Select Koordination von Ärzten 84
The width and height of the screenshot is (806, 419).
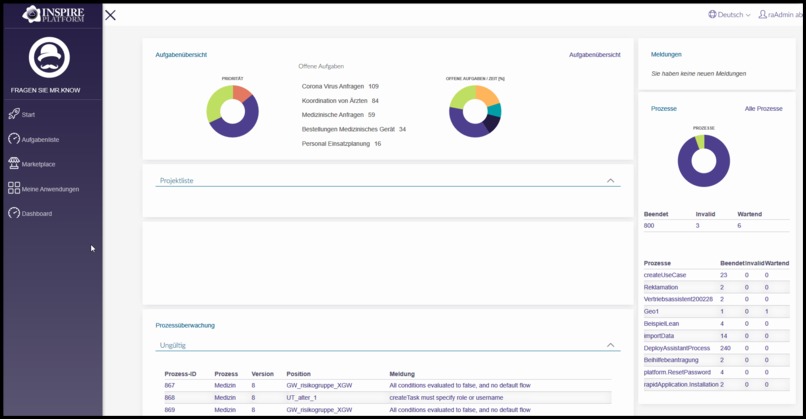340,101
